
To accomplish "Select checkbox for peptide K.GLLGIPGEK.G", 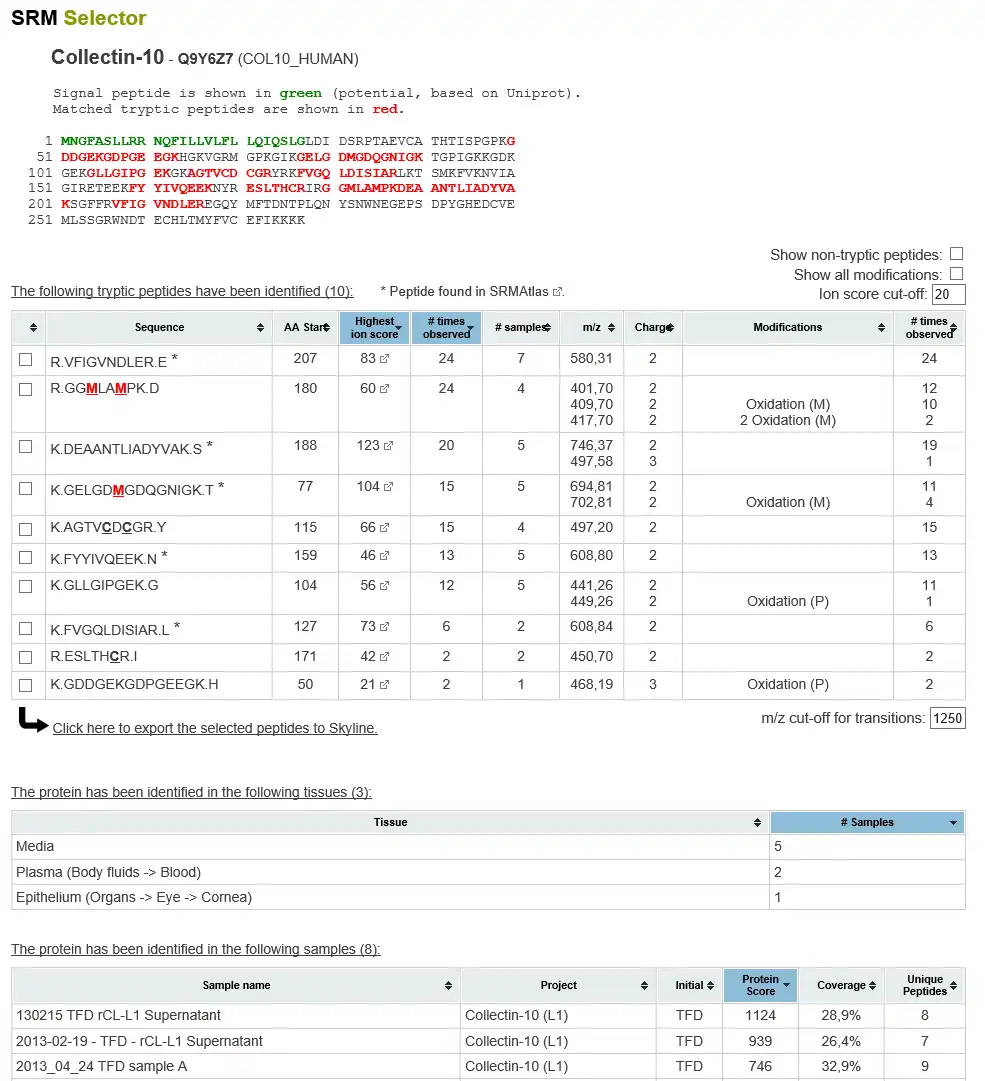I will 26,586.
